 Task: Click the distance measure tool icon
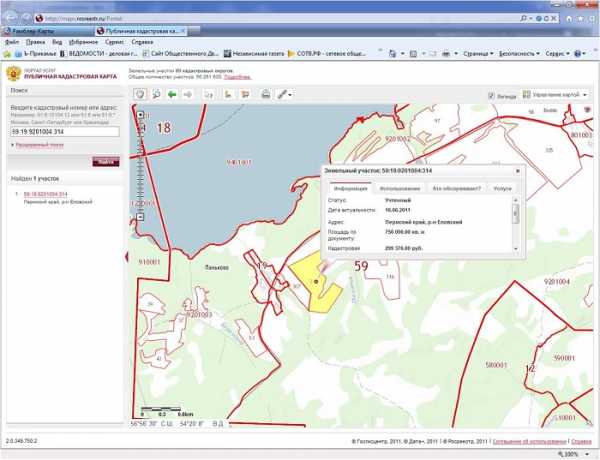(228, 94)
